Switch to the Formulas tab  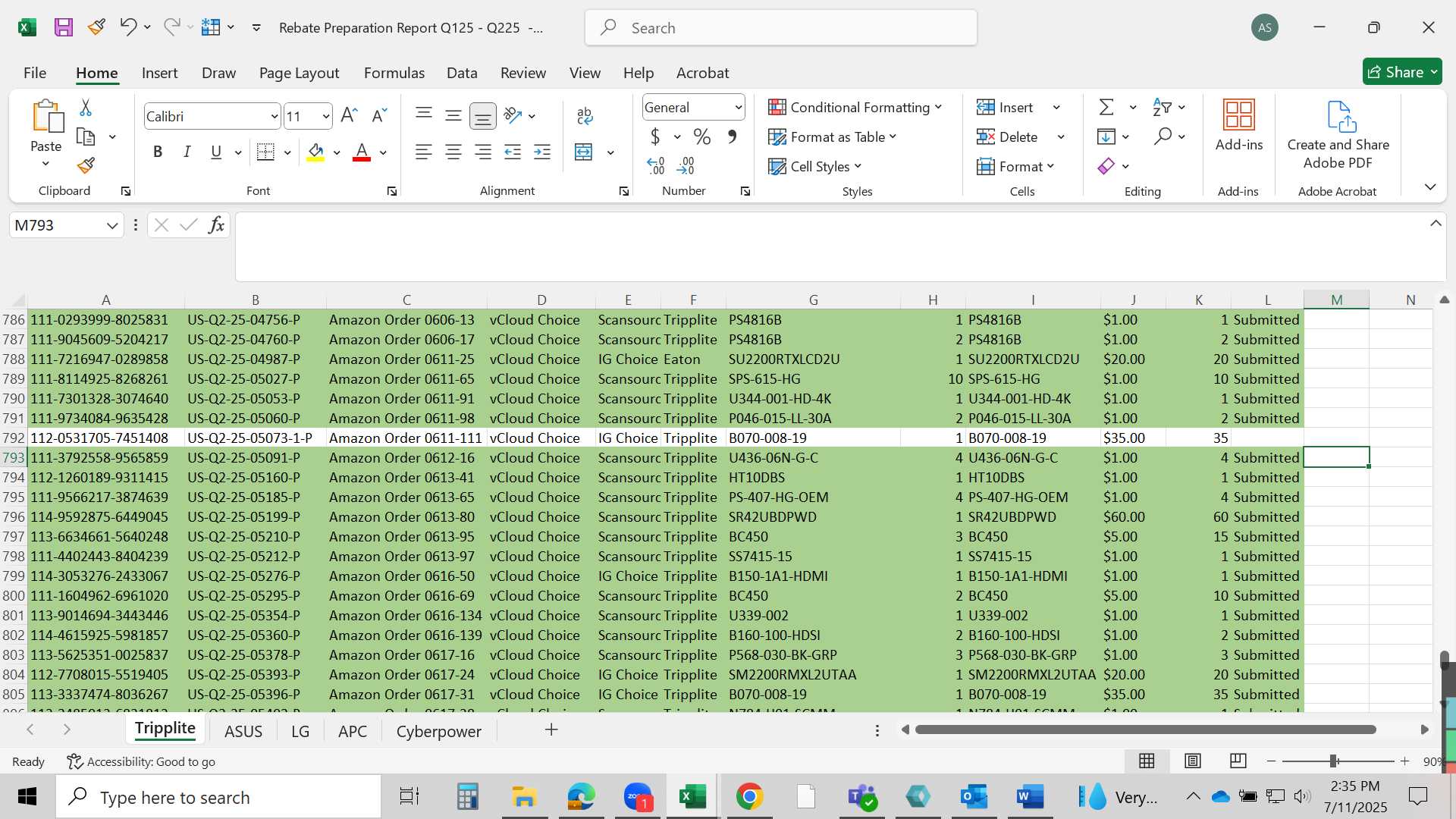(x=394, y=73)
